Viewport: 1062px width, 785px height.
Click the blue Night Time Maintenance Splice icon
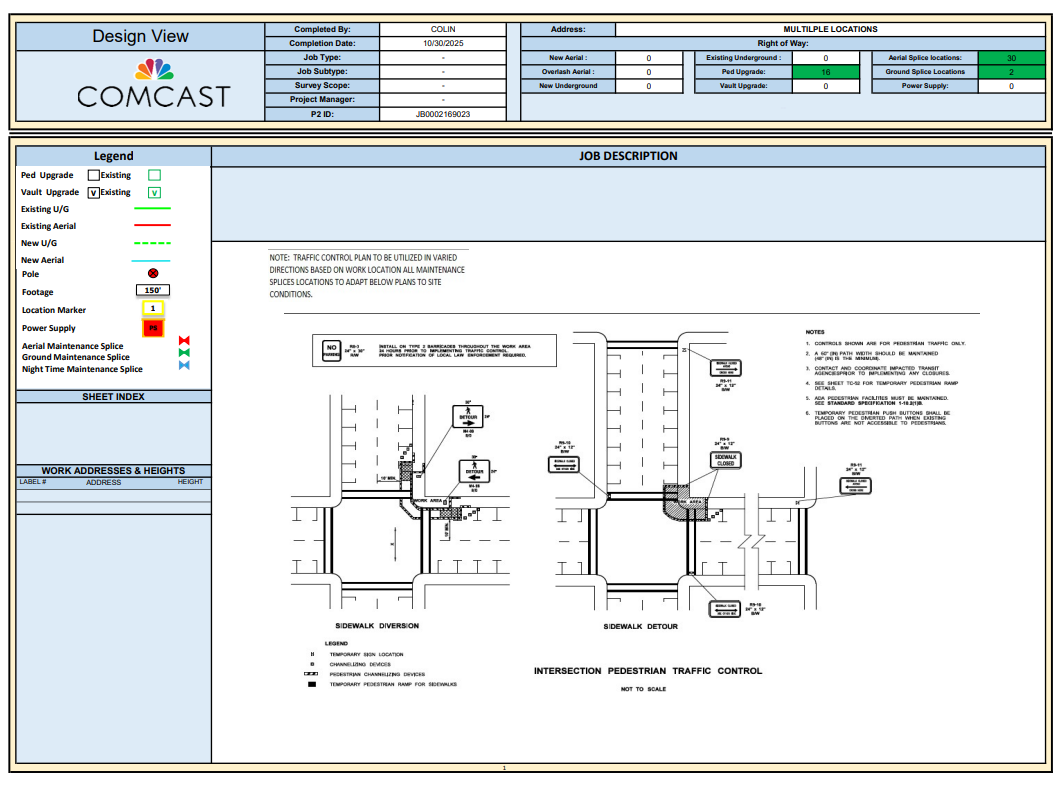coord(184,365)
